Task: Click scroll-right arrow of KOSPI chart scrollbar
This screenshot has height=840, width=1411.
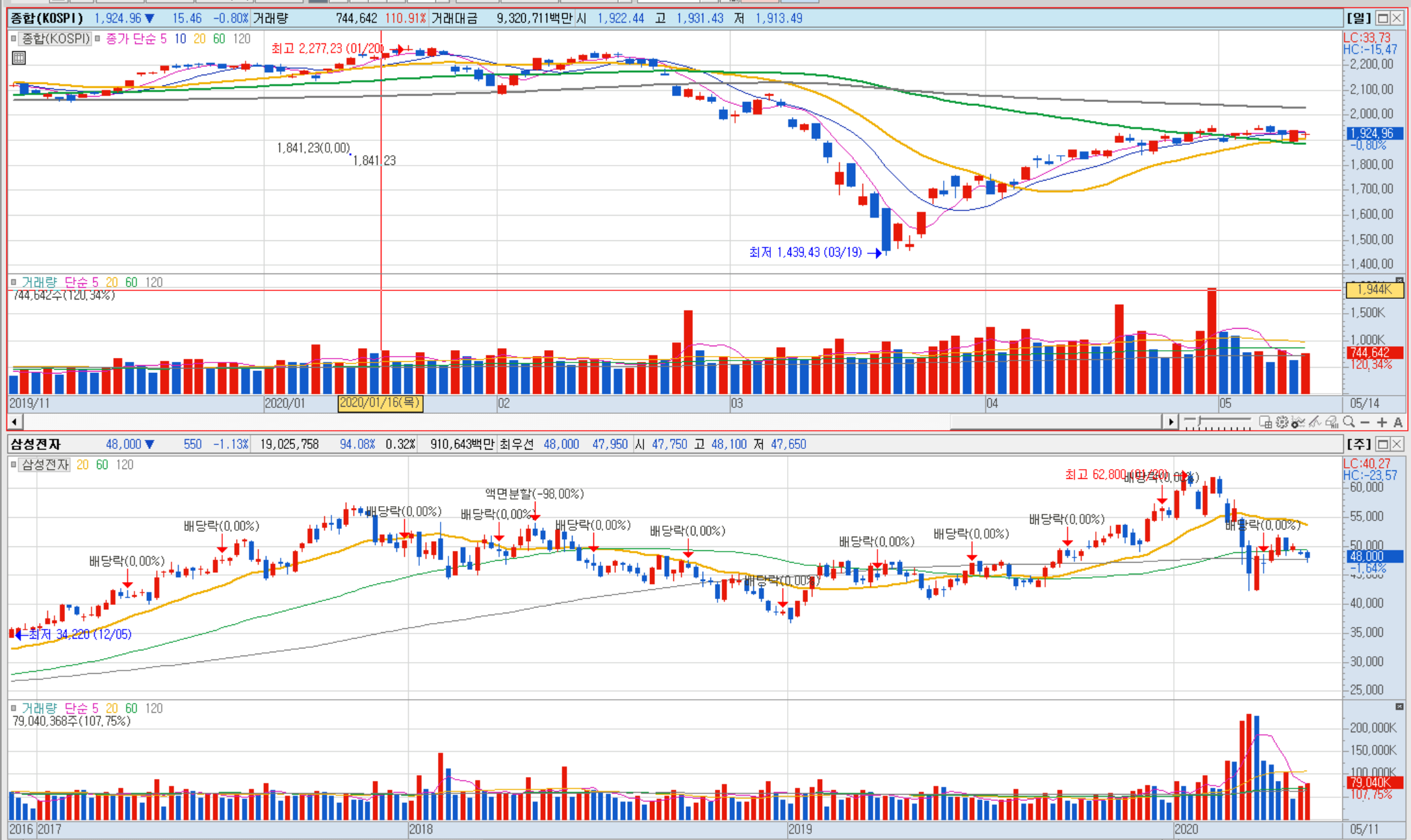Action: [1171, 422]
